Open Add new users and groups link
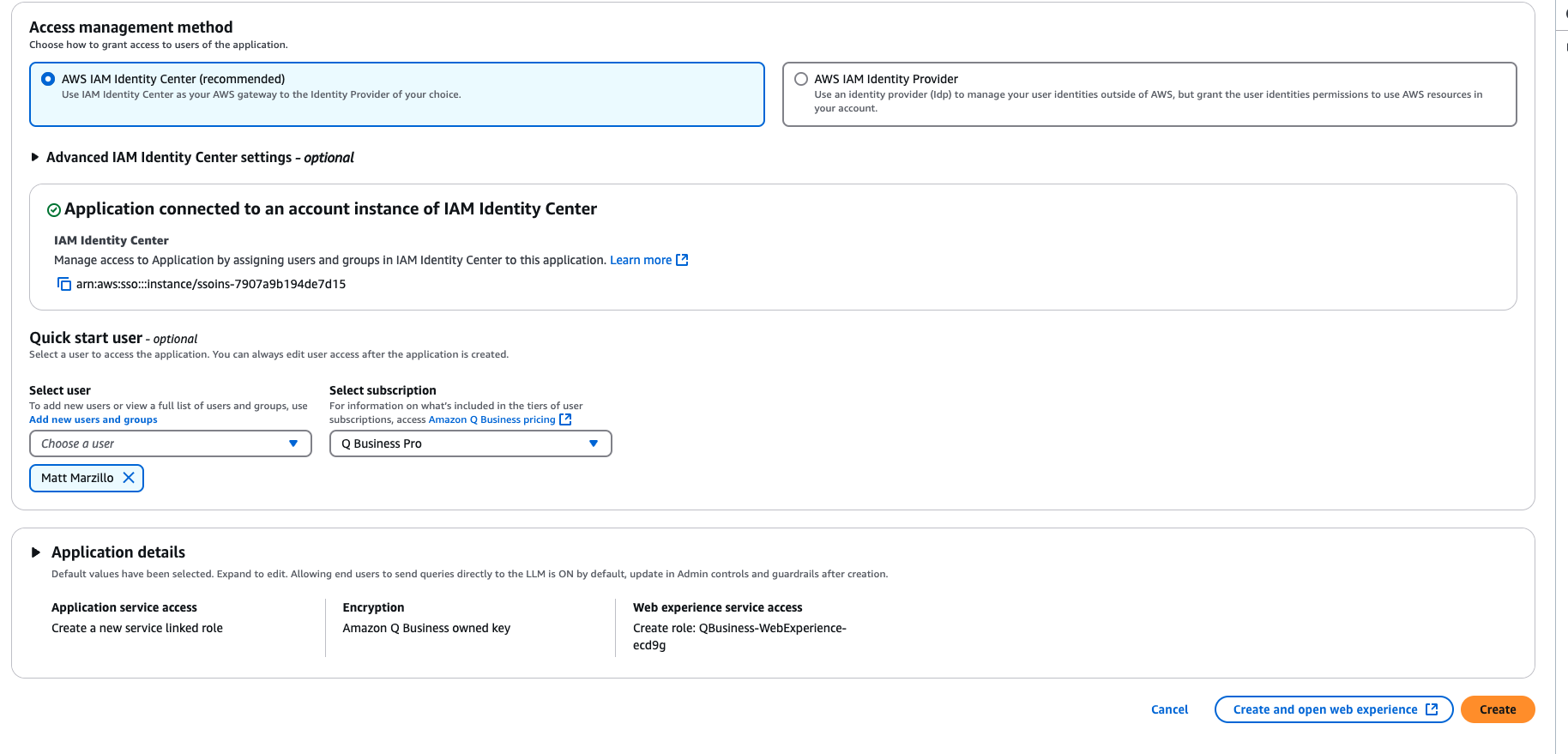The width and height of the screenshot is (1568, 754). 93,419
